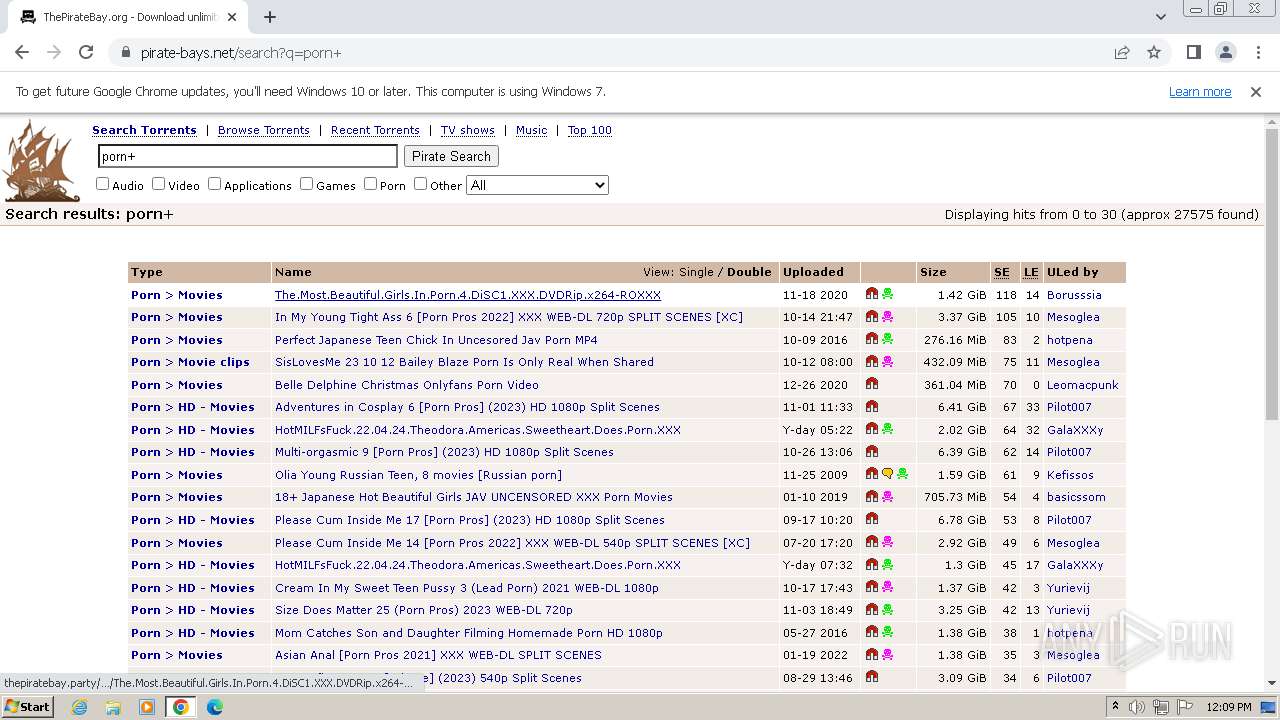Viewport: 1280px width, 720px height.
Task: Check the Audio checkbox
Action: pos(102,184)
